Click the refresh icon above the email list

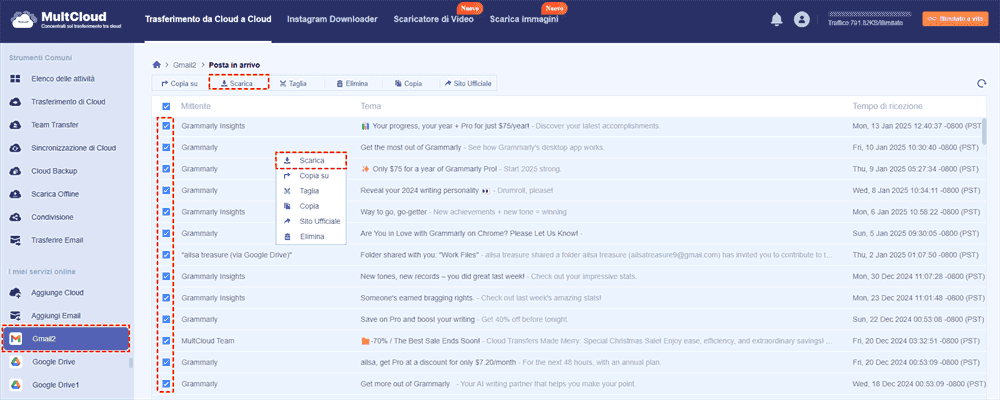pos(982,84)
